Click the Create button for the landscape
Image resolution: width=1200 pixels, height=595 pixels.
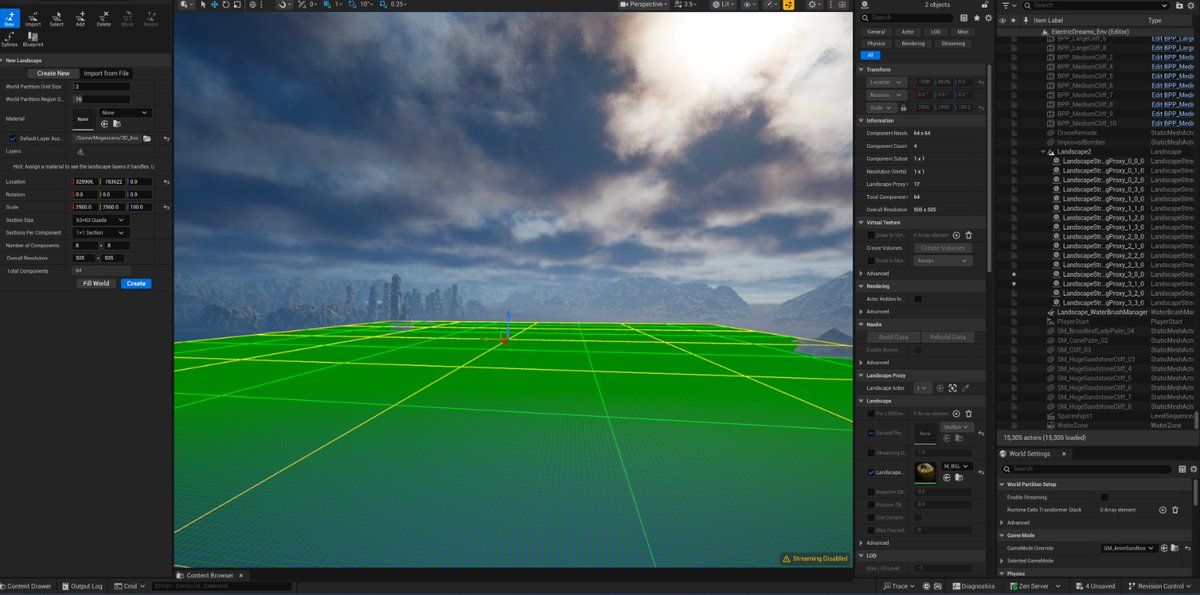click(135, 283)
